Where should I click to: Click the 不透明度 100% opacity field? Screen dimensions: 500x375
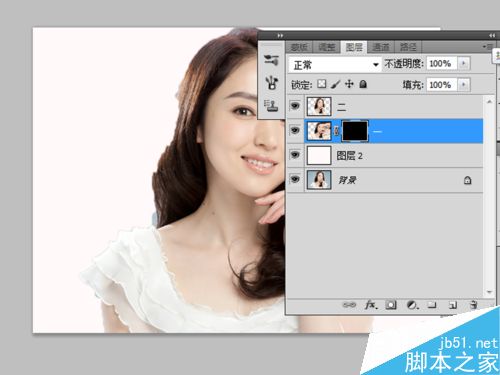pyautogui.click(x=441, y=63)
